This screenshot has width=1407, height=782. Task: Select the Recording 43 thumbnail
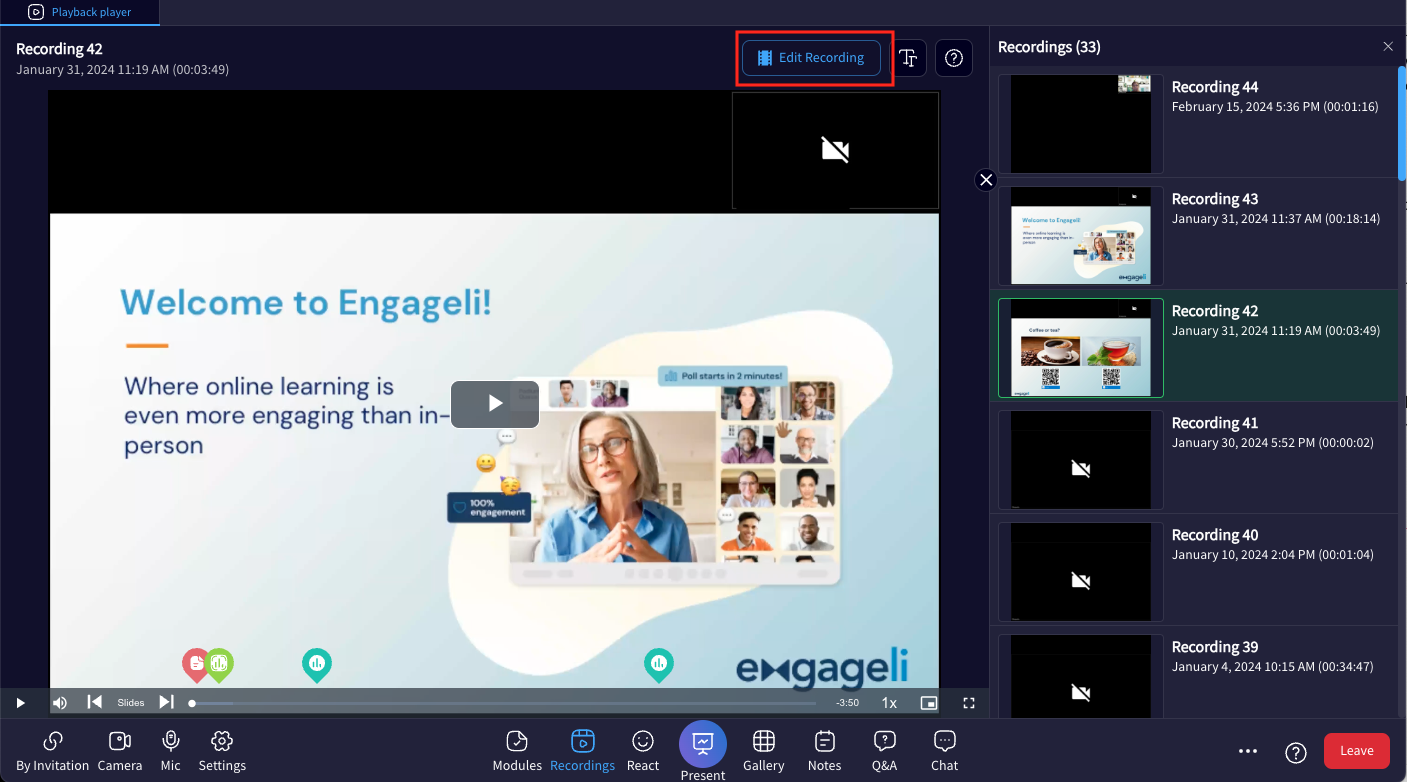[x=1080, y=235]
